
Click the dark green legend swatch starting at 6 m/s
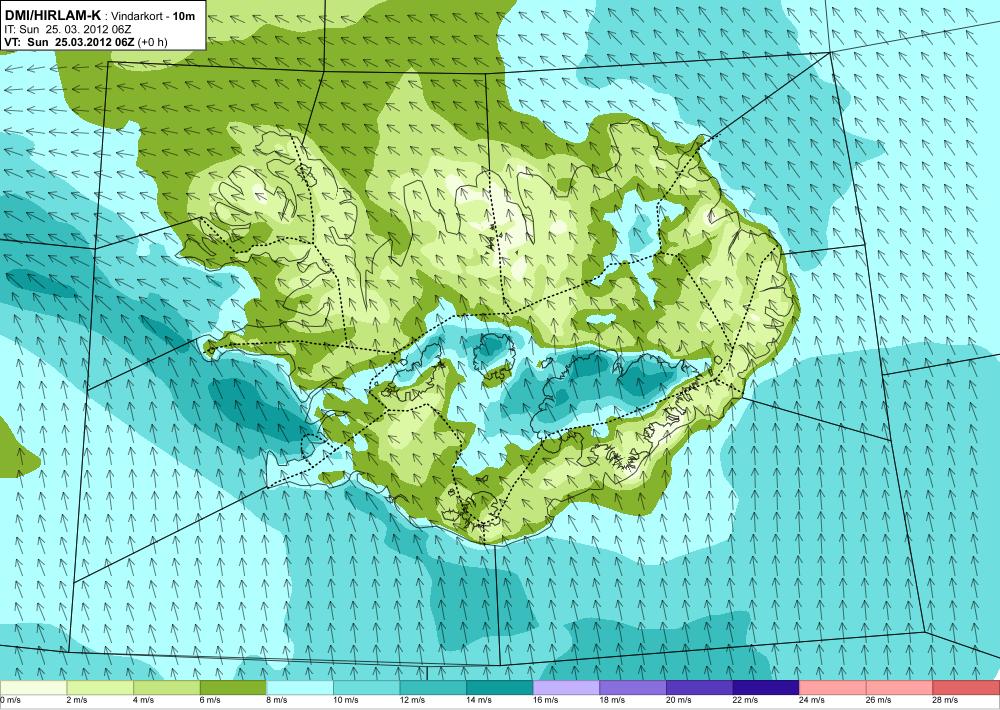(x=233, y=688)
